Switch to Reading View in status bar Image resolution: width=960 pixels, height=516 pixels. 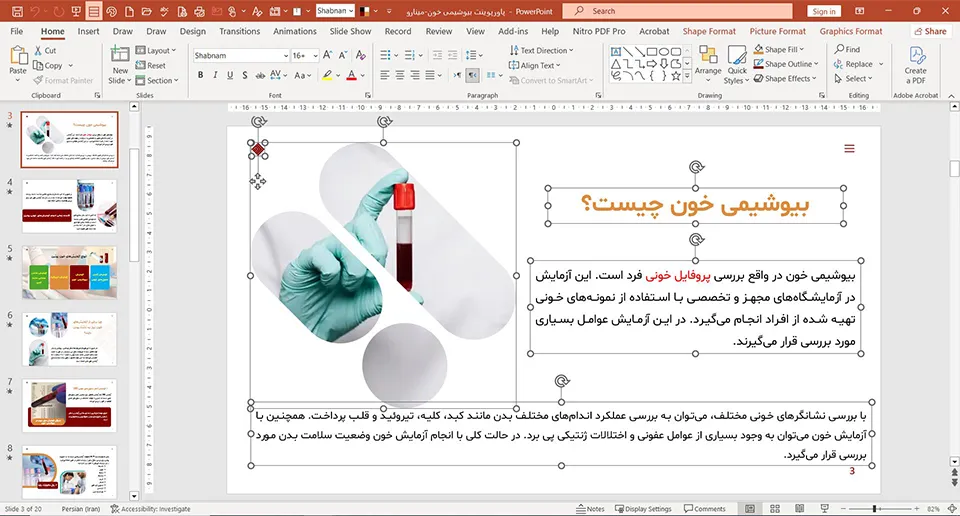tap(800, 509)
